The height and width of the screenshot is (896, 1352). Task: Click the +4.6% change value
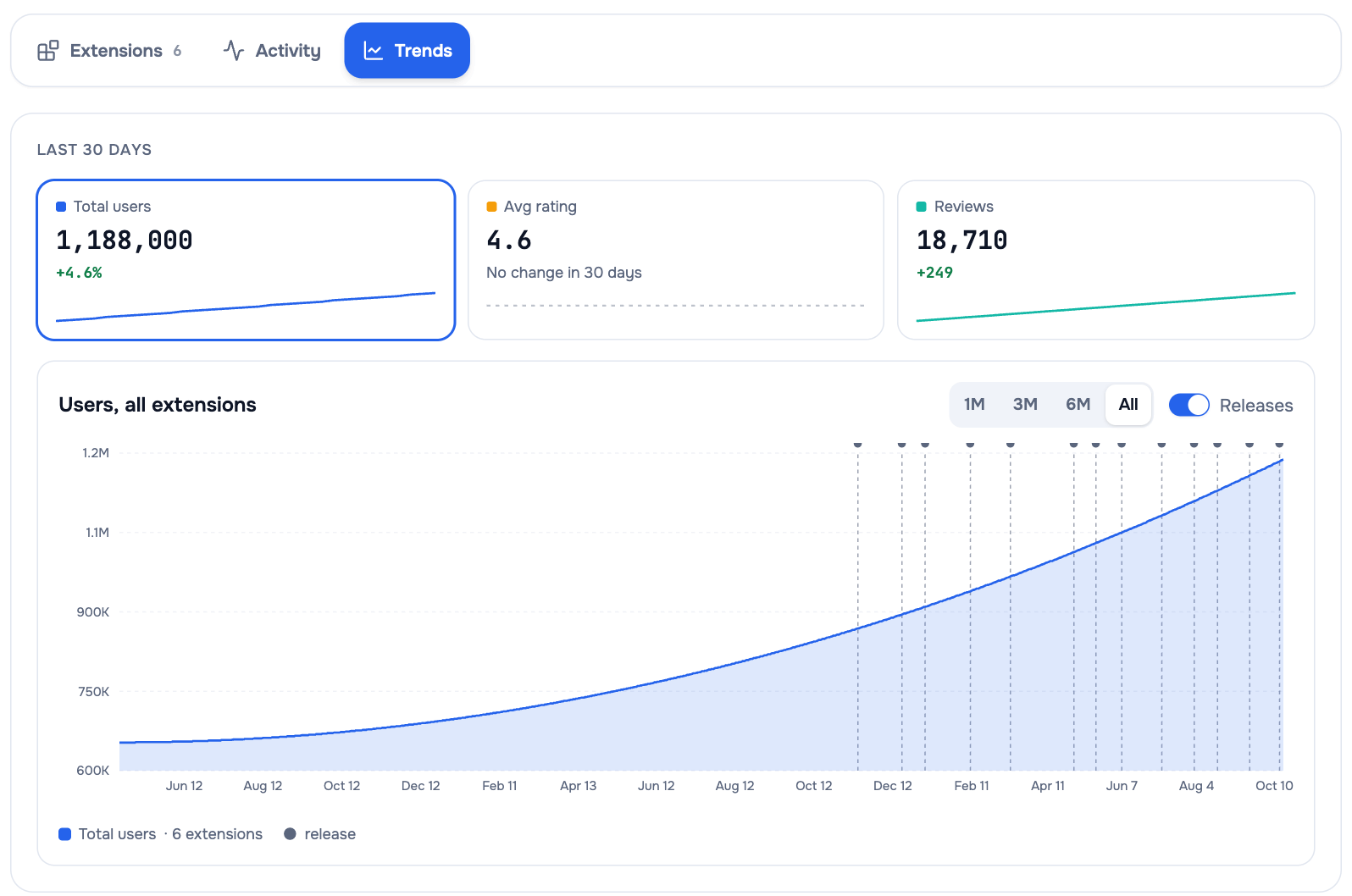click(x=79, y=273)
